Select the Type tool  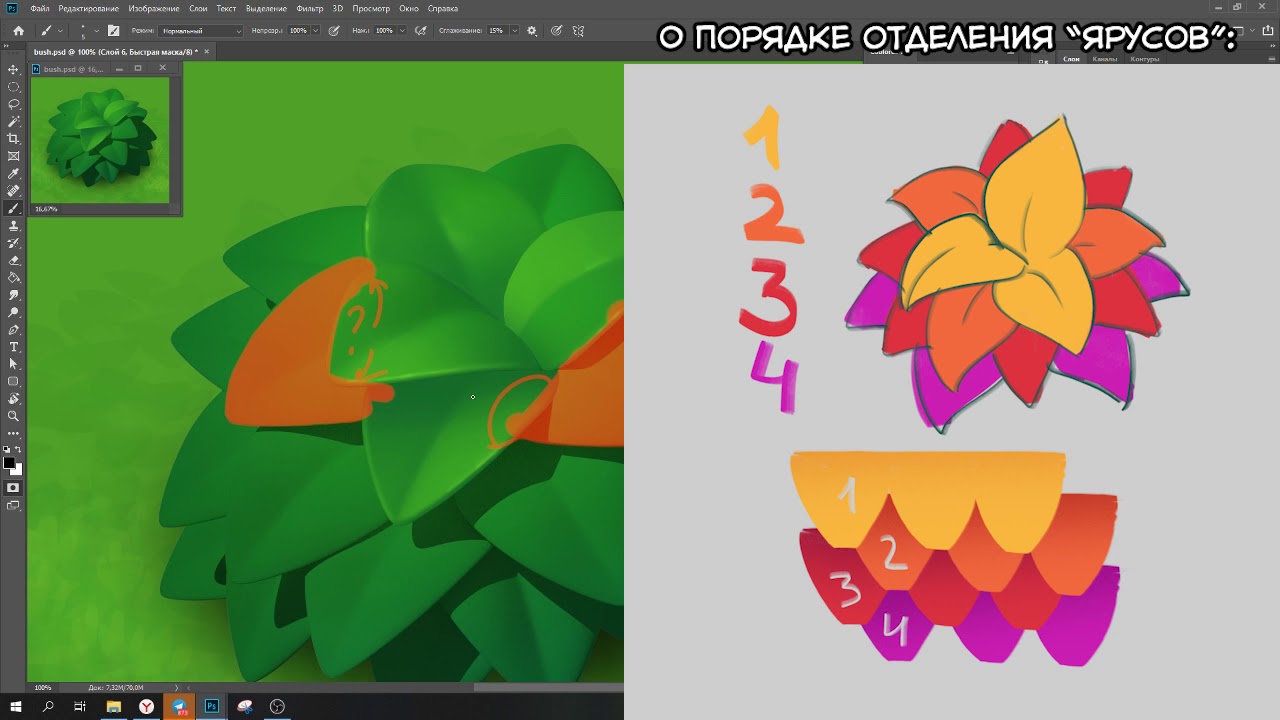13,347
